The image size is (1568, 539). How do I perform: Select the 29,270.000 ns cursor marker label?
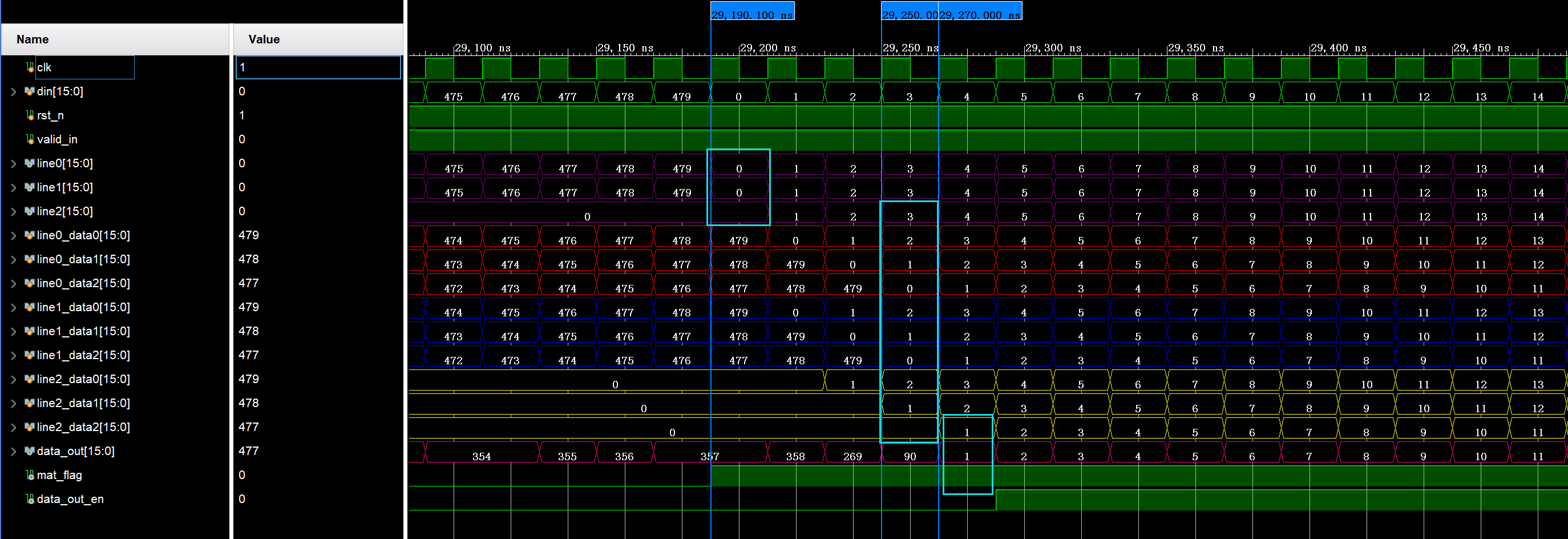(980, 11)
